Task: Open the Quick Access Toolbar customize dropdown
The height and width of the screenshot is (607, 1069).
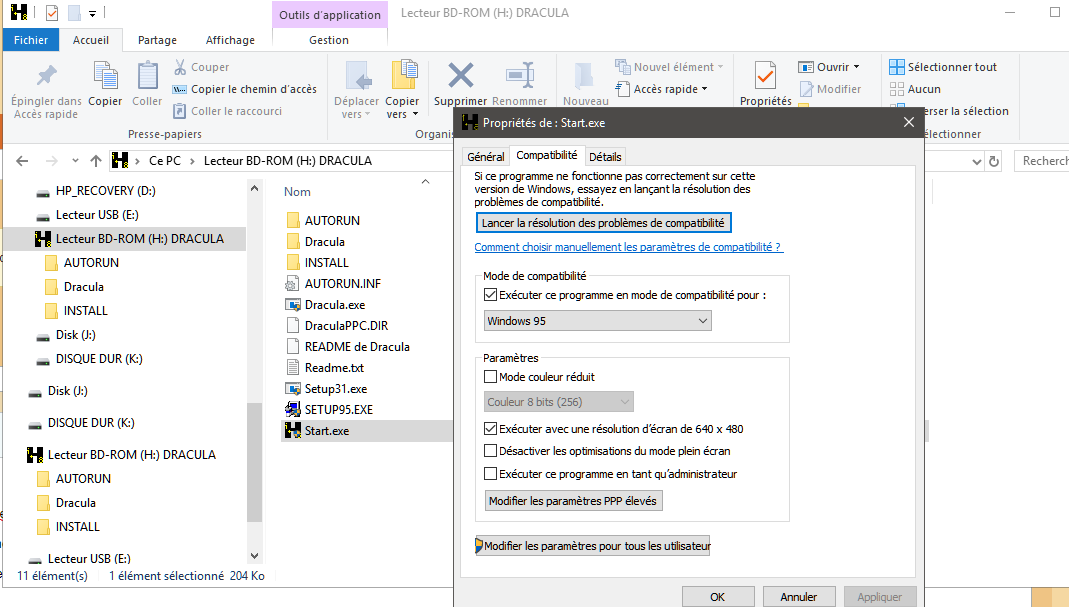Action: (92, 13)
